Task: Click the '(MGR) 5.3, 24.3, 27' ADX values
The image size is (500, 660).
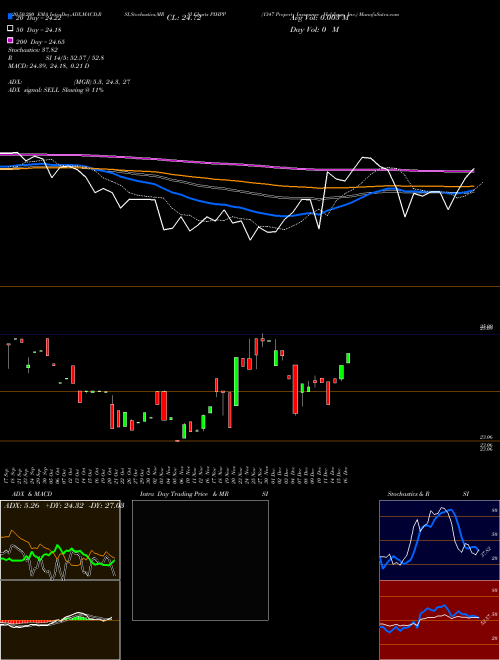Action: point(102,82)
